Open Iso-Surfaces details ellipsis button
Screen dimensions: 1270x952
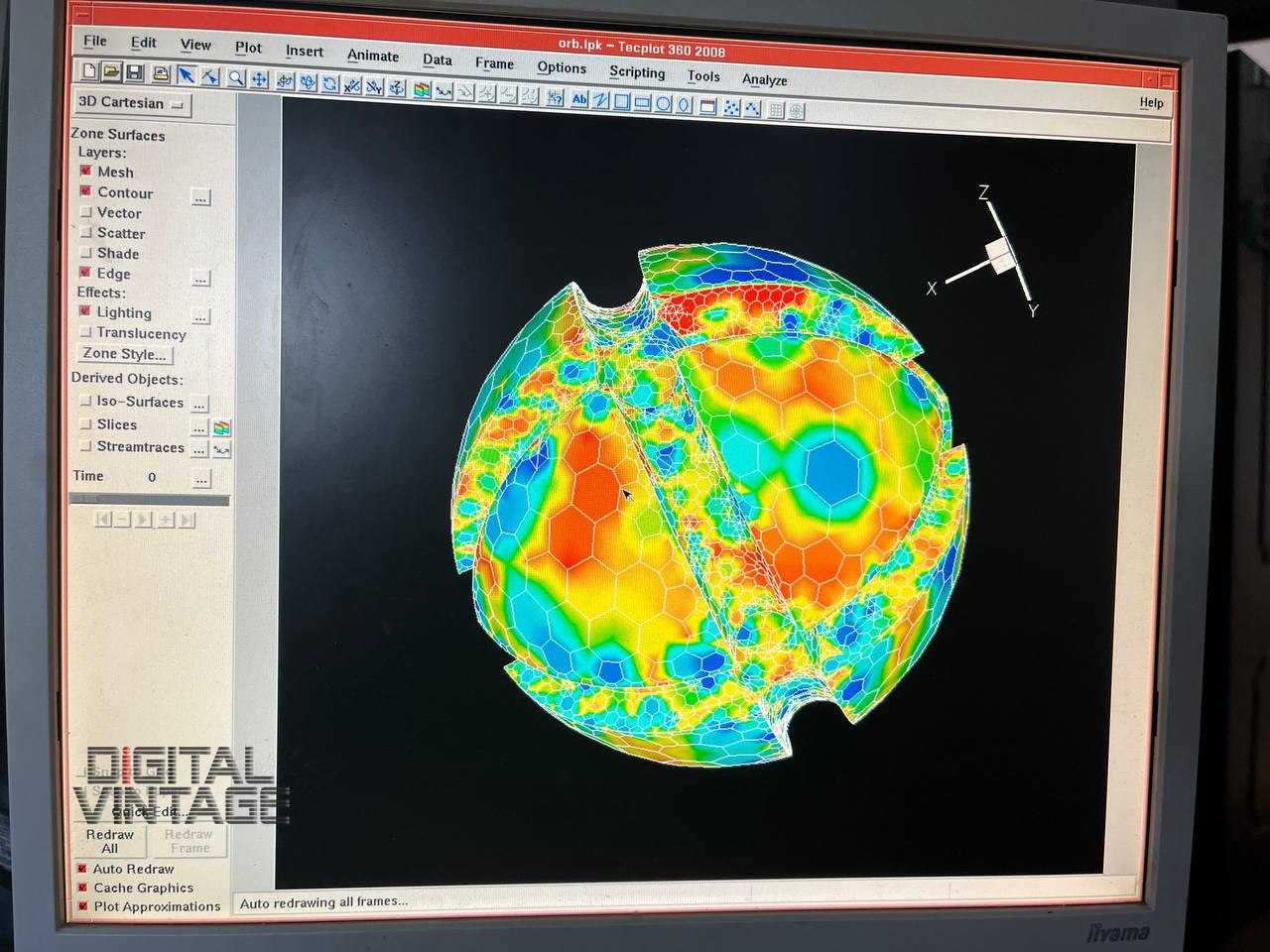(199, 405)
